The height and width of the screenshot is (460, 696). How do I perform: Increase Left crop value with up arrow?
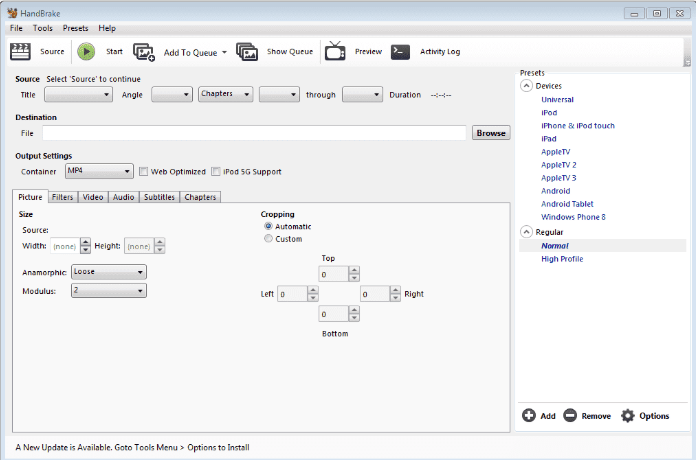pyautogui.click(x=313, y=289)
